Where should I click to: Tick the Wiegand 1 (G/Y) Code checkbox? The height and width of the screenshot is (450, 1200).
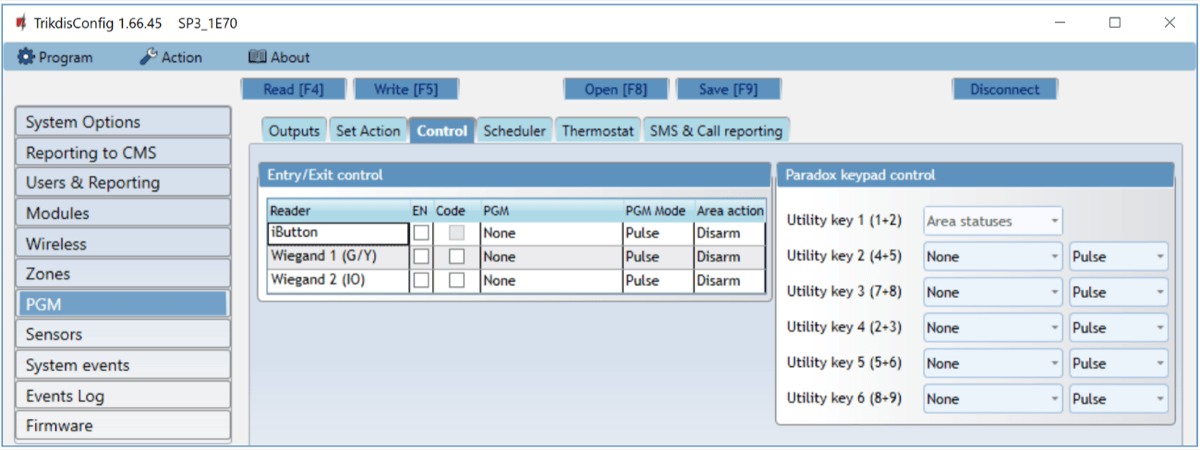456,257
